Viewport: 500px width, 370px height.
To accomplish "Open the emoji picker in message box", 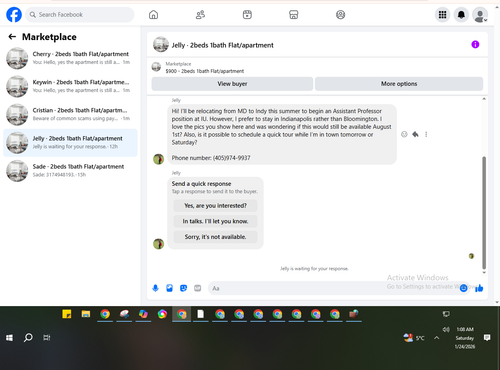I will tap(463, 288).
